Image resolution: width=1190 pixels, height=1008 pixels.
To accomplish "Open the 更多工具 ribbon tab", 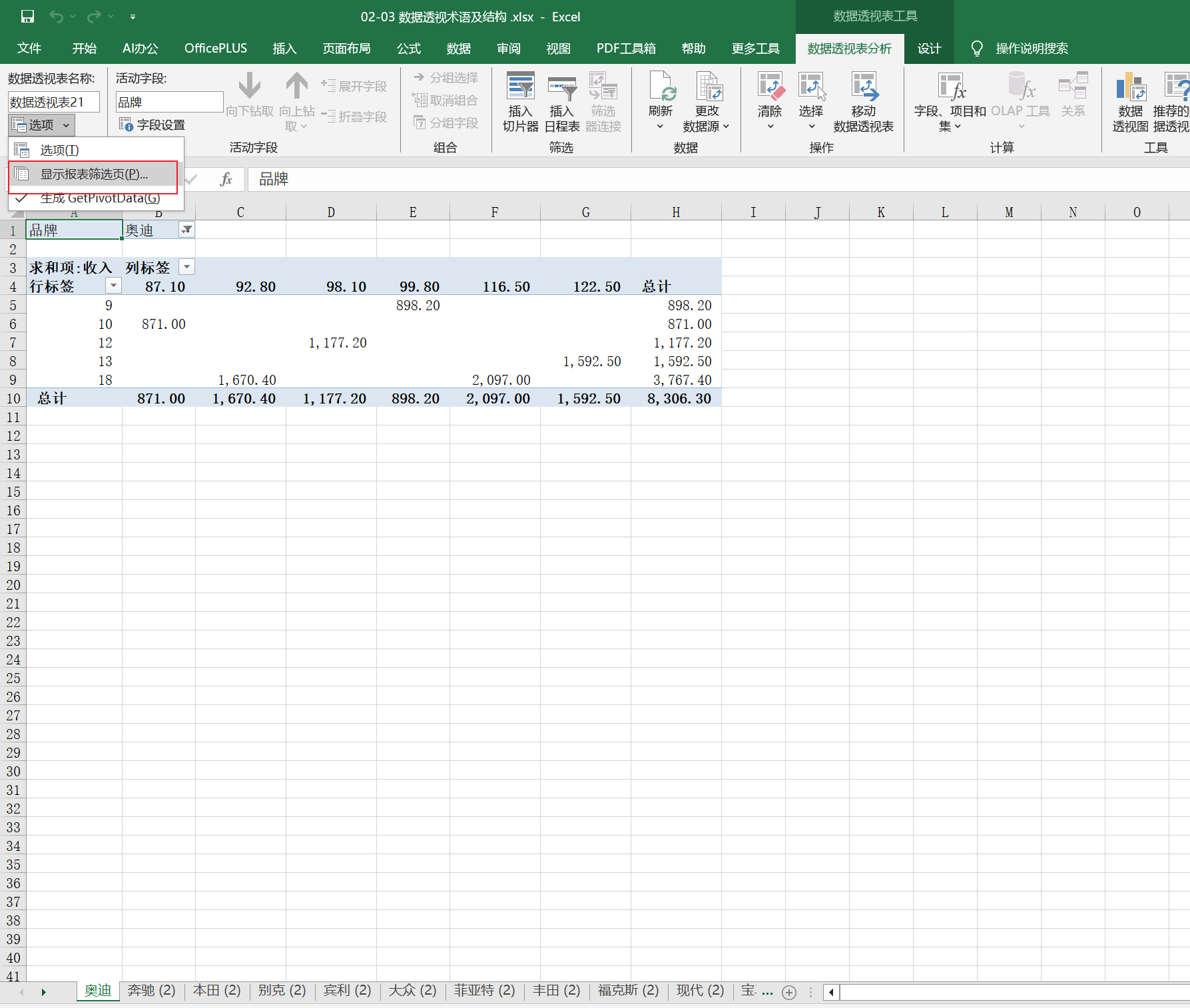I will tap(755, 48).
